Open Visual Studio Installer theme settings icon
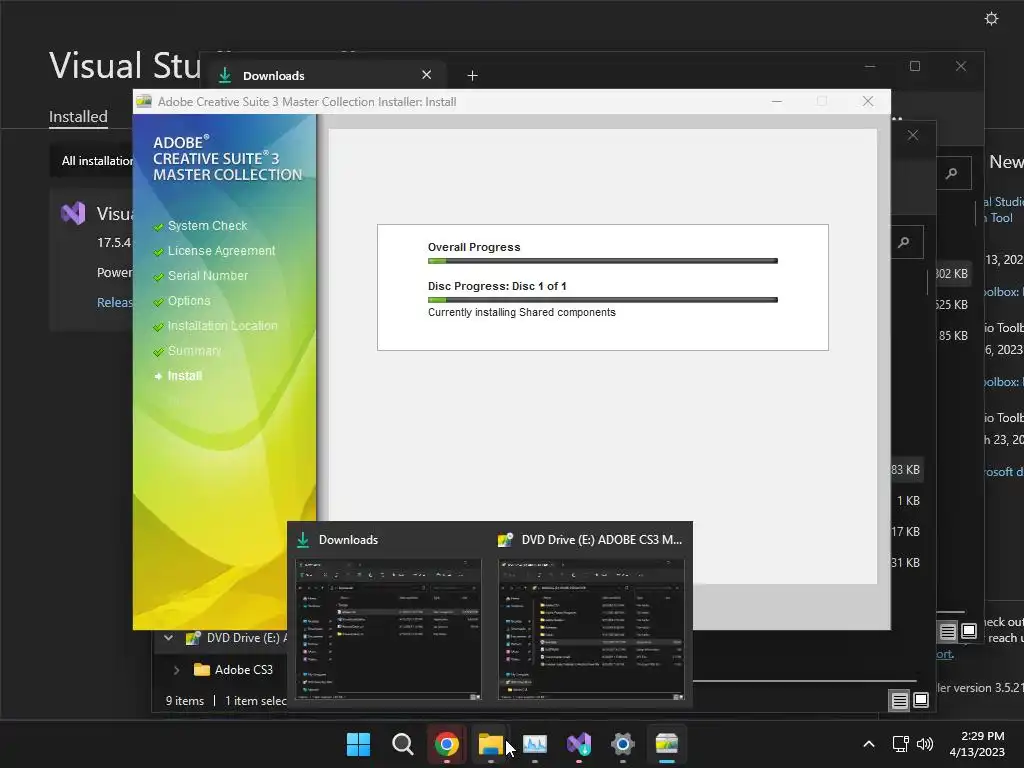This screenshot has width=1024, height=768. (x=991, y=18)
